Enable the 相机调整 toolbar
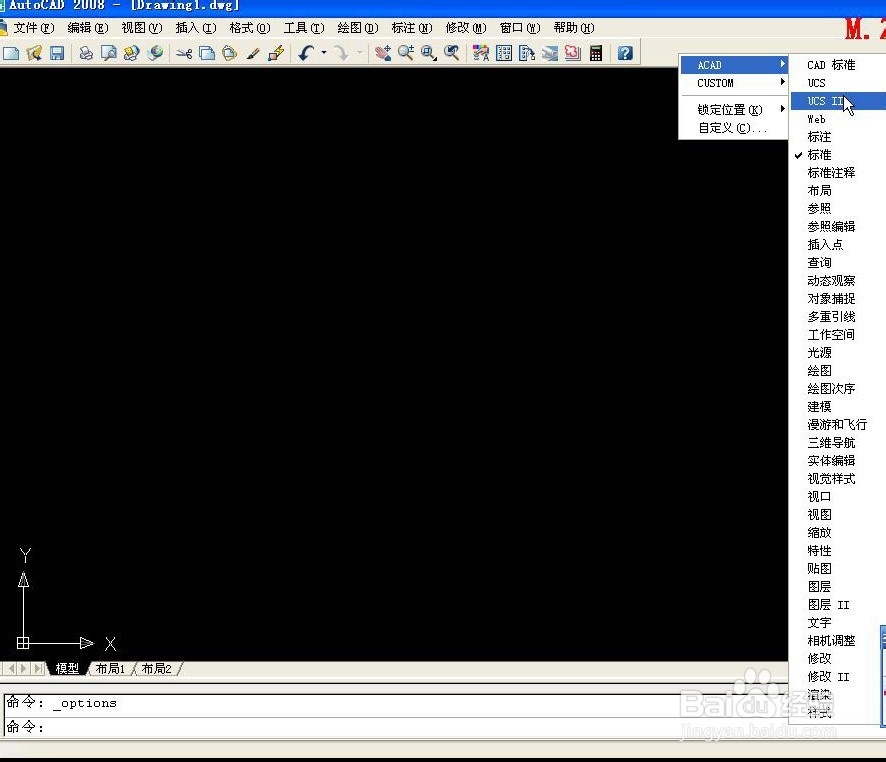This screenshot has height=762, width=886. tap(837, 641)
